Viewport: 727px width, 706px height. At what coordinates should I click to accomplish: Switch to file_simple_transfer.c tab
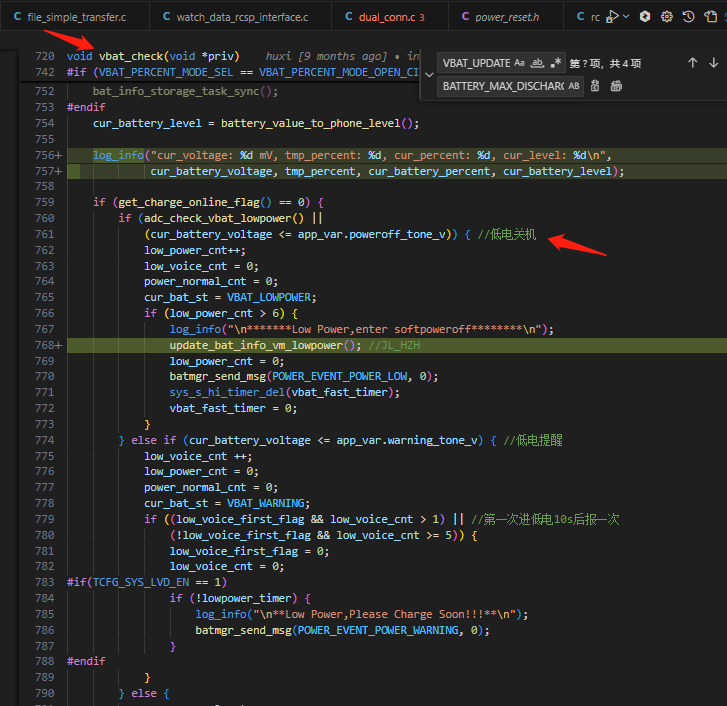coord(75,17)
